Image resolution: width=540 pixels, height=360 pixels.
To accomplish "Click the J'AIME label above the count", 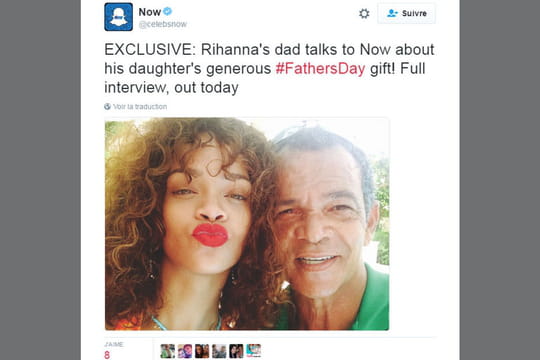I will pyautogui.click(x=114, y=344).
